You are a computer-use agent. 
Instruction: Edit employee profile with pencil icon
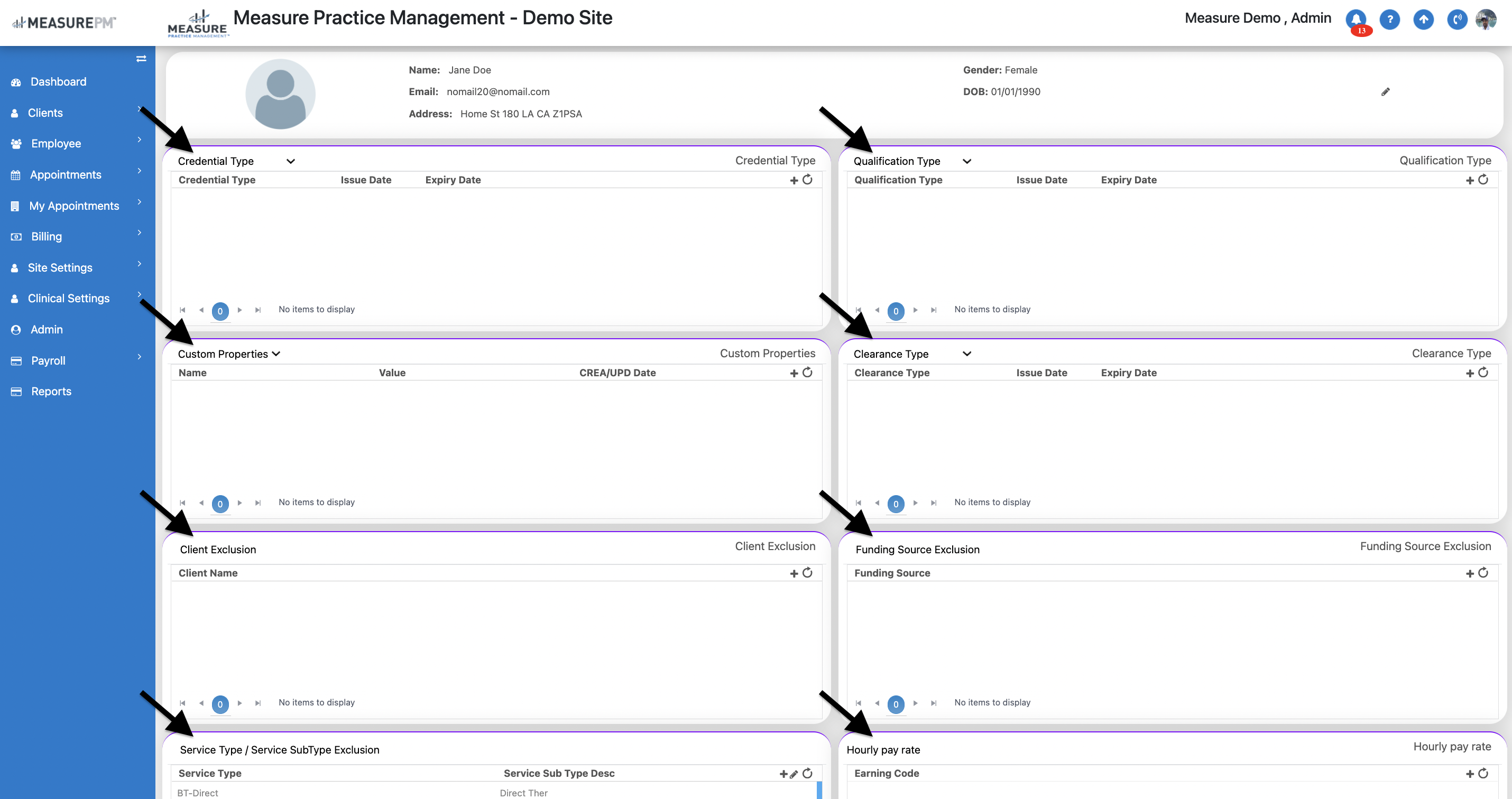pos(1385,91)
